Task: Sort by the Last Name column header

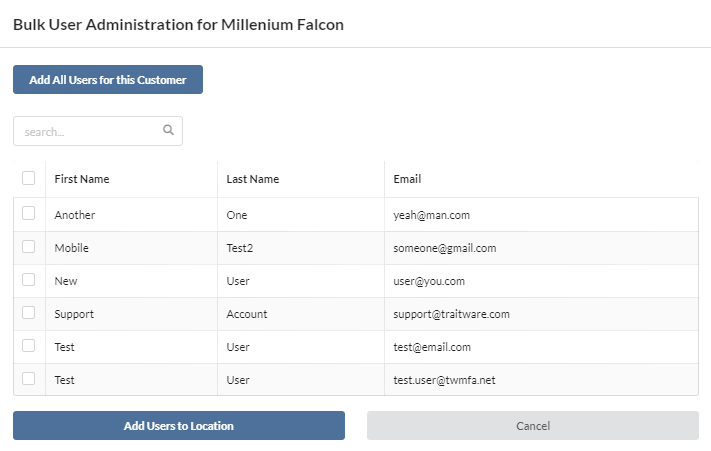Action: pos(253,179)
